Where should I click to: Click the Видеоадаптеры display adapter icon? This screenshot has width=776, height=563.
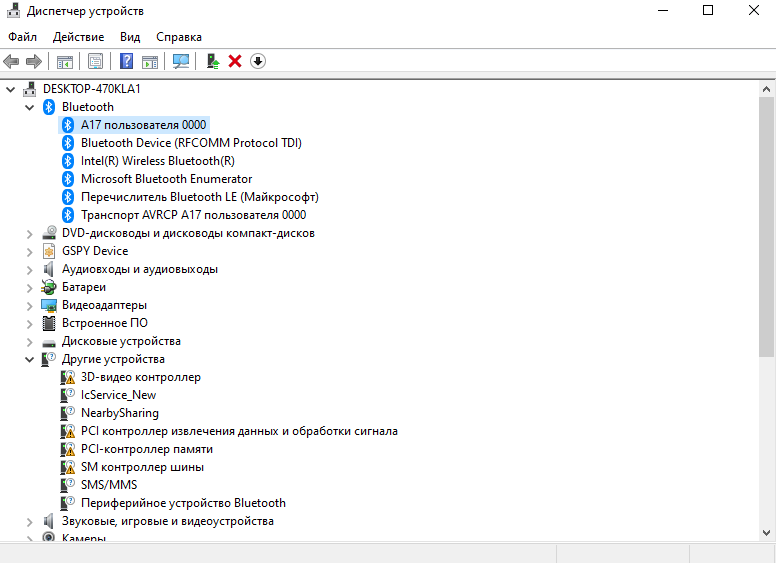[x=49, y=305]
